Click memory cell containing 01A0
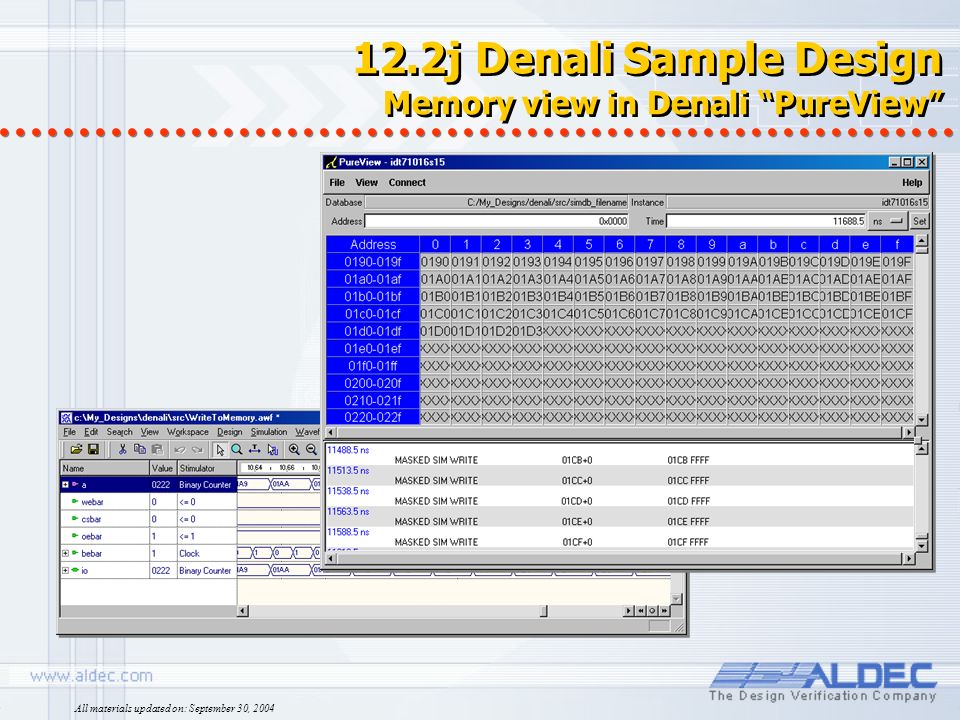Viewport: 960px width, 720px height. (435, 279)
